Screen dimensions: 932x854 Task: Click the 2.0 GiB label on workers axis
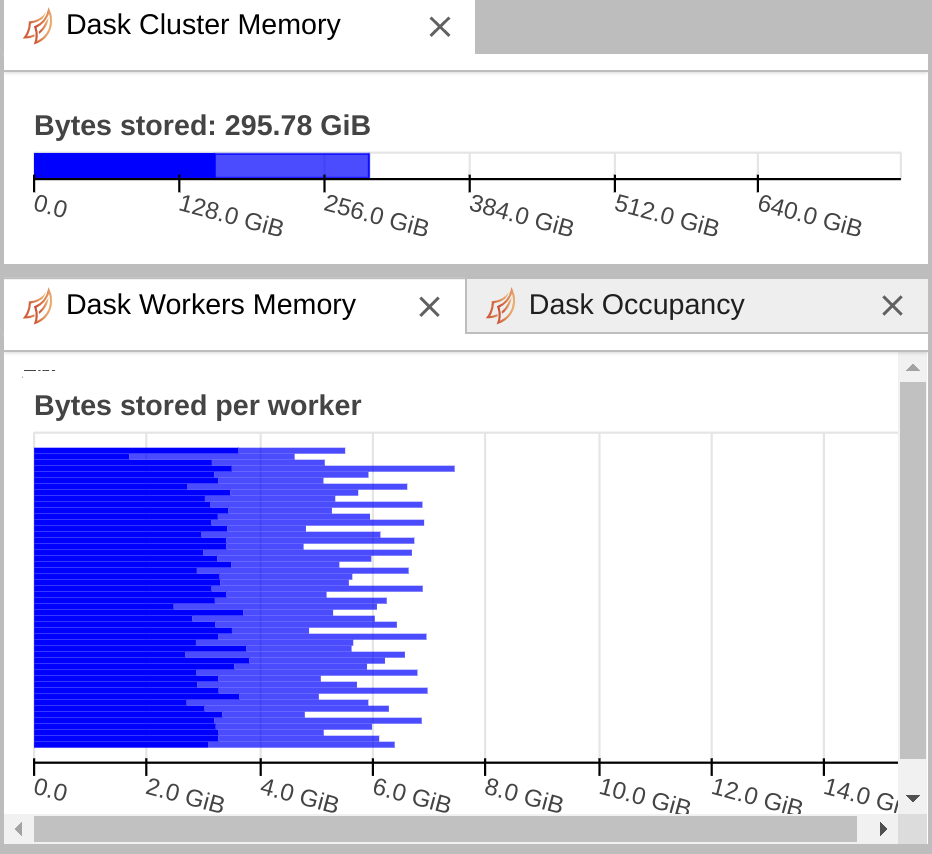click(185, 795)
